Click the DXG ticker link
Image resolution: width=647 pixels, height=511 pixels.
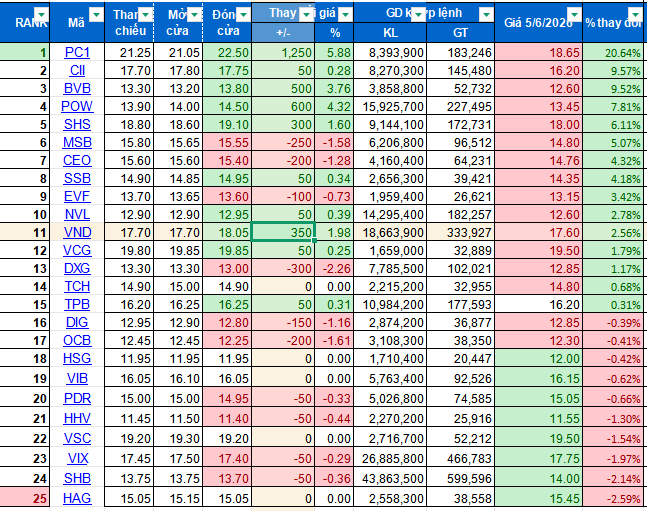tap(77, 268)
